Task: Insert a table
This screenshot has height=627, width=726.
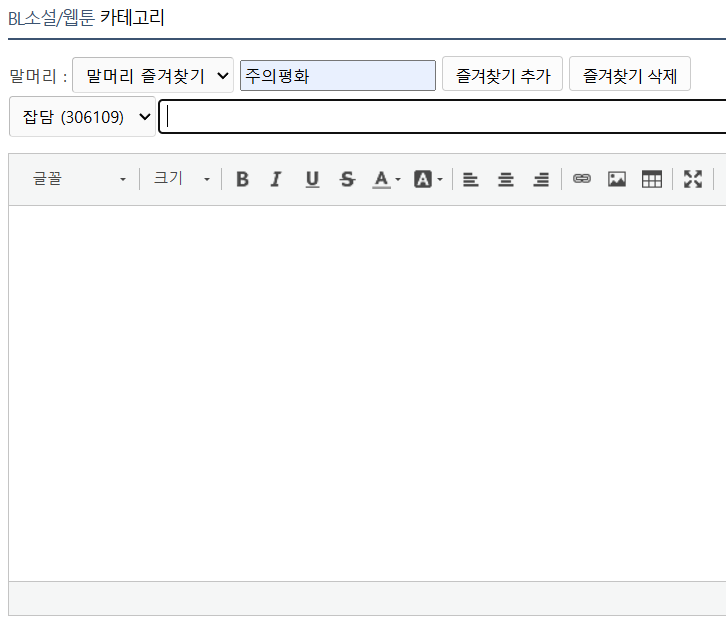Action: [x=652, y=179]
